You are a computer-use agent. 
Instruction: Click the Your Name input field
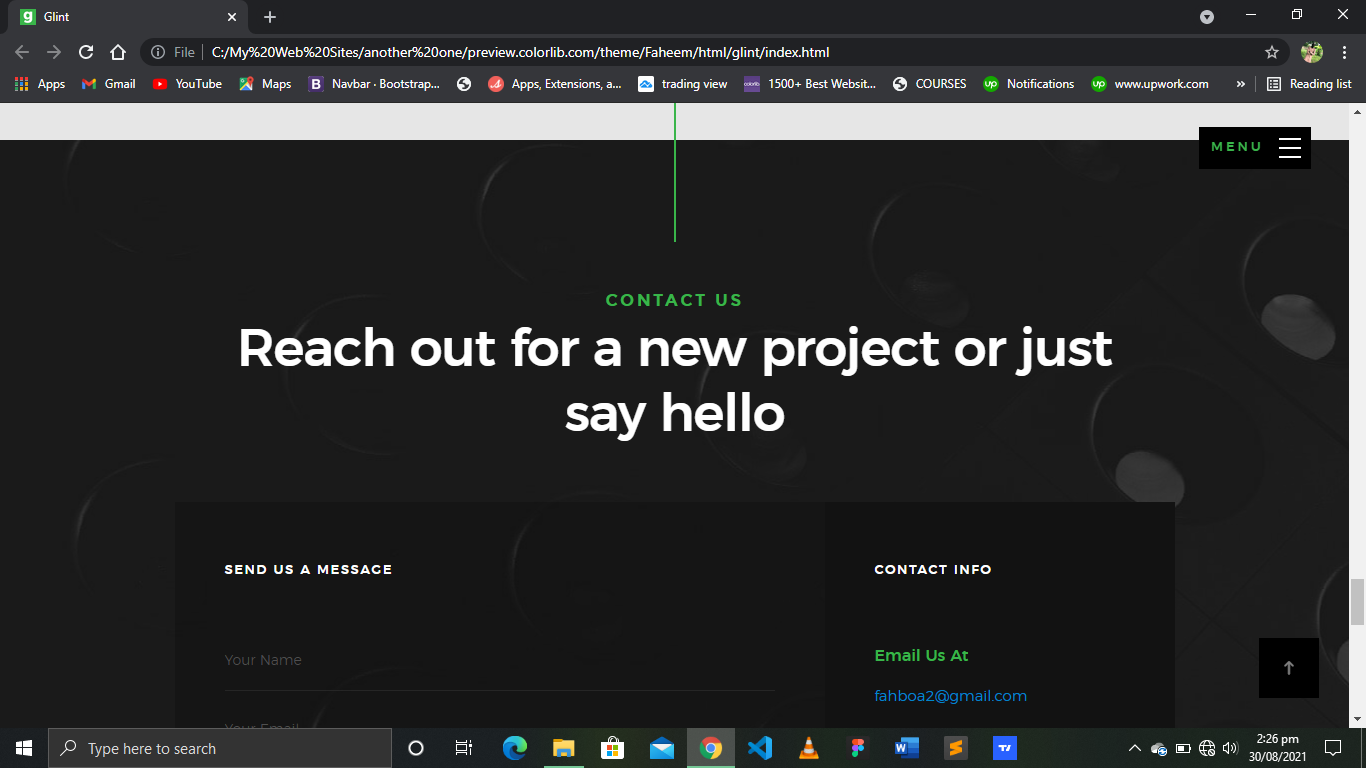point(499,660)
